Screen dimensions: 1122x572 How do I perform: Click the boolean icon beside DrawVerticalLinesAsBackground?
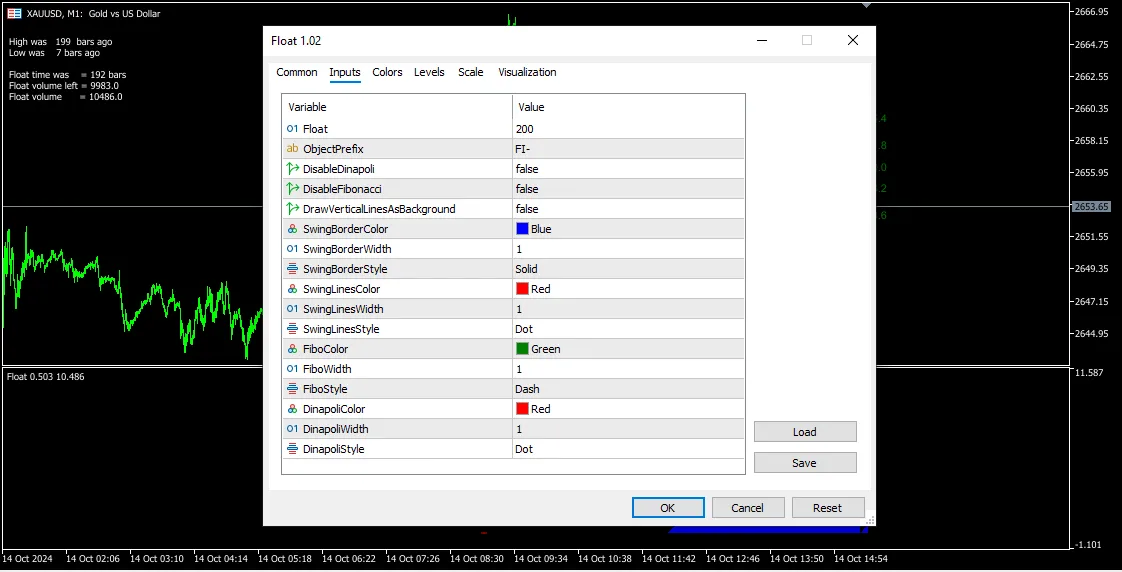292,209
